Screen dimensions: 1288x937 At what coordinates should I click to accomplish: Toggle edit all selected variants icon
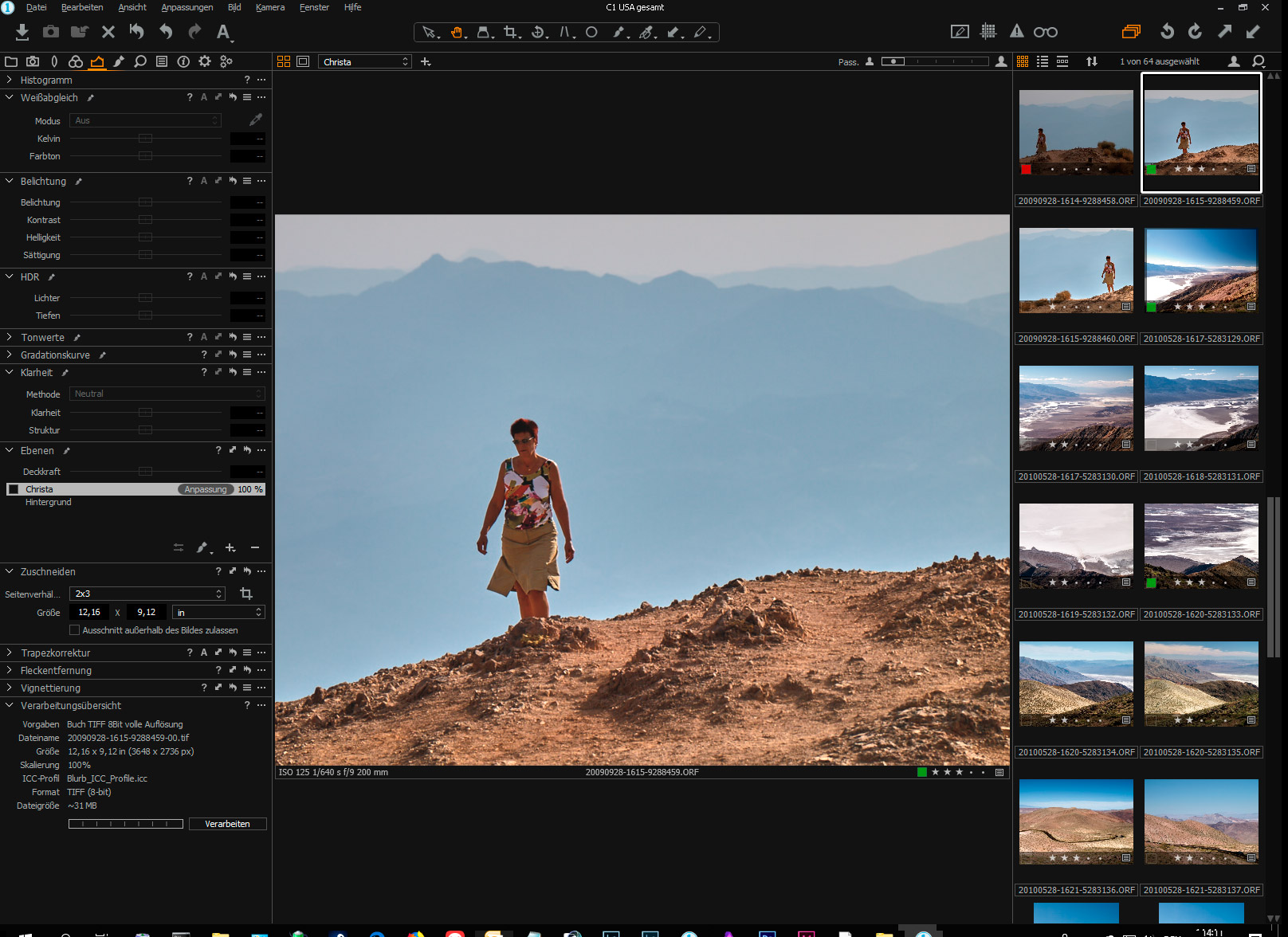pos(1131,32)
